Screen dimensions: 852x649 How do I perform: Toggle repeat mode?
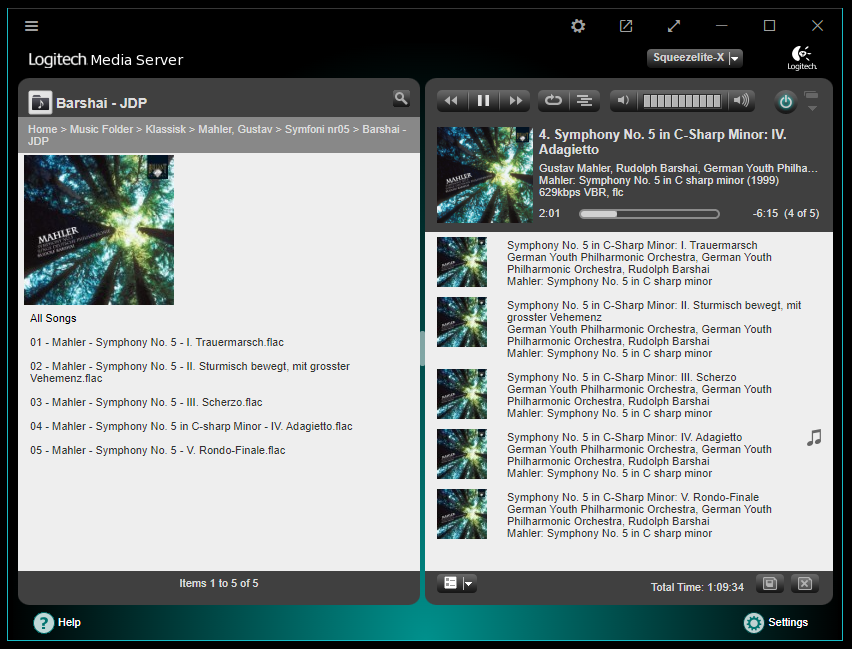click(x=553, y=101)
